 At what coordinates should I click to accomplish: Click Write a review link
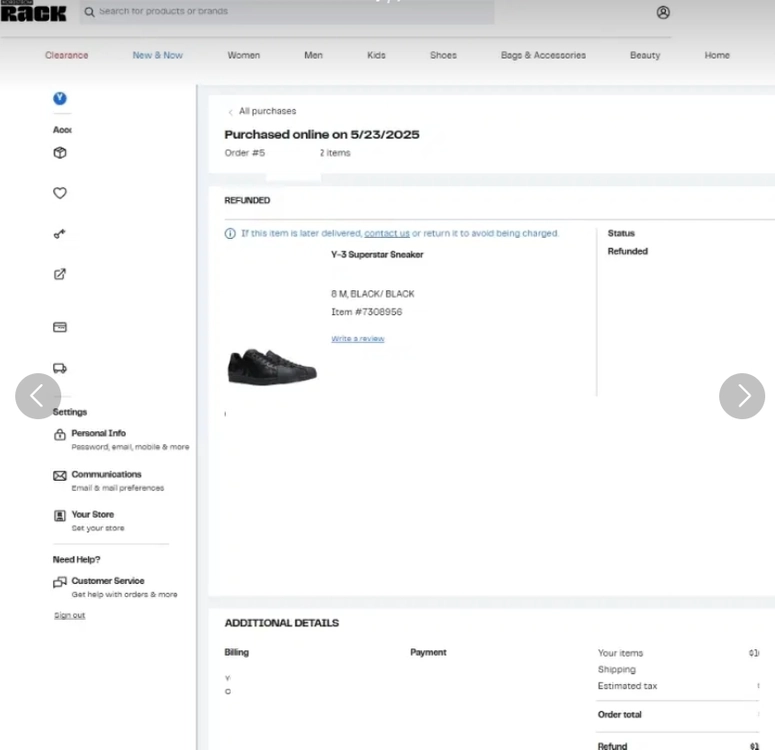[358, 339]
